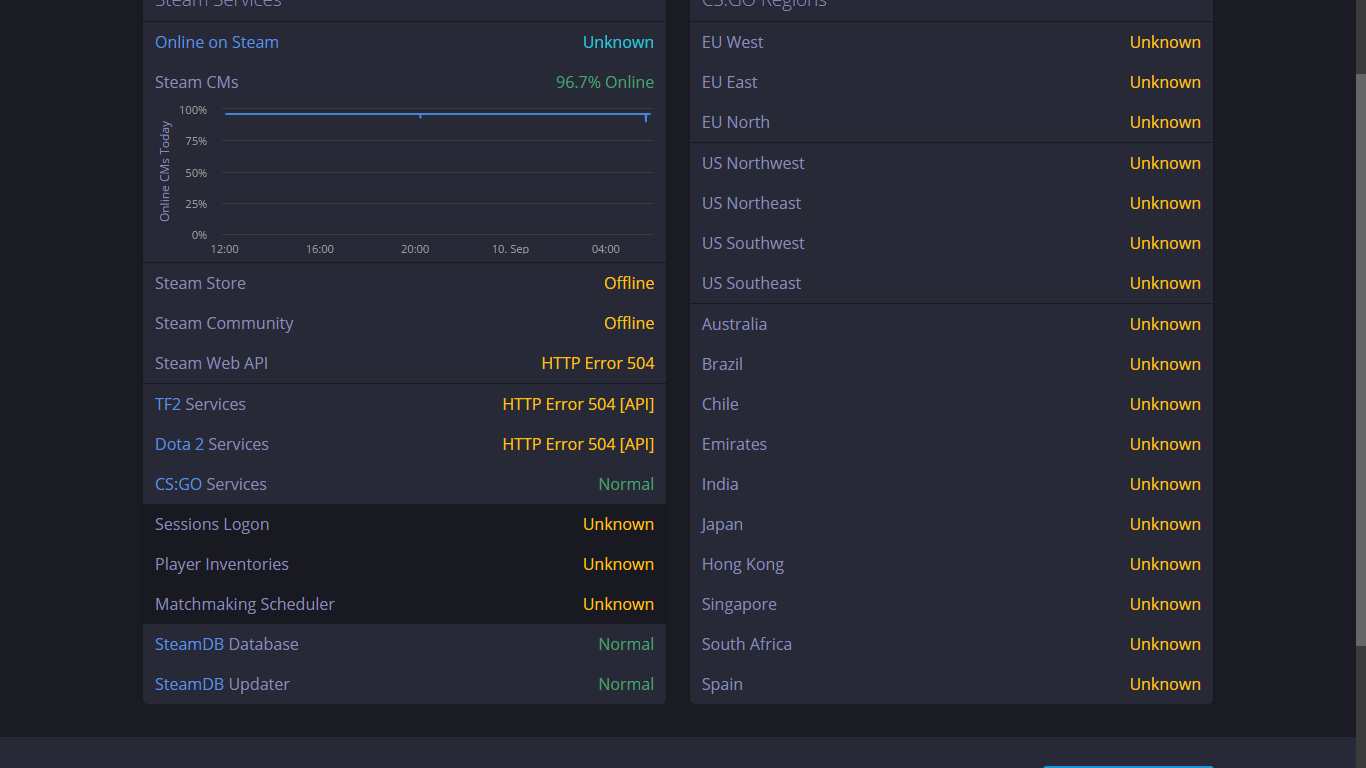This screenshot has width=1366, height=768.
Task: Select the Emirates region label
Action: [x=734, y=444]
